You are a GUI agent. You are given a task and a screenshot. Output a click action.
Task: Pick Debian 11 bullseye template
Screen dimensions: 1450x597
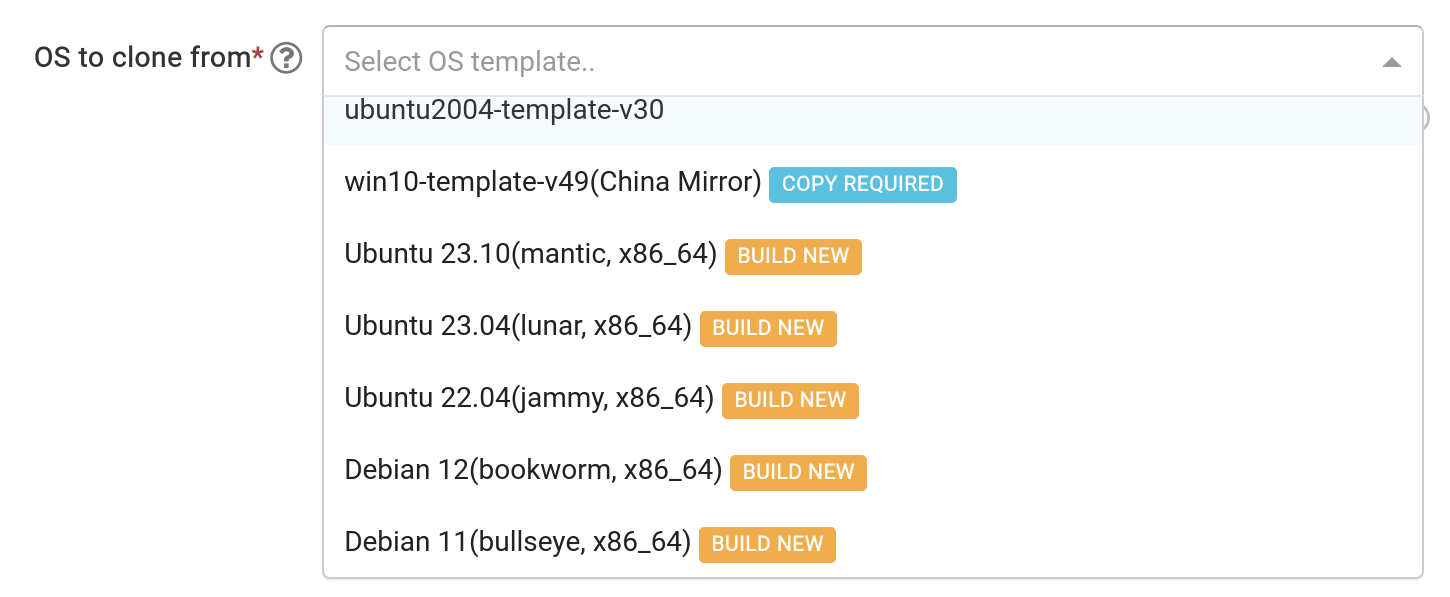(518, 544)
